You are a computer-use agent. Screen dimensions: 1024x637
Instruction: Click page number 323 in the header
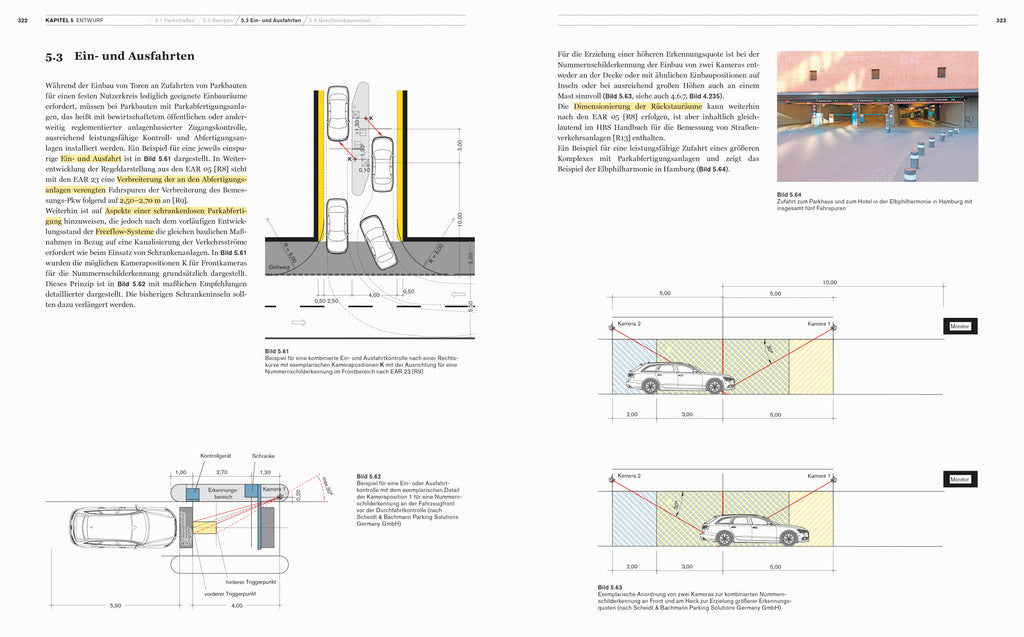tap(1000, 20)
